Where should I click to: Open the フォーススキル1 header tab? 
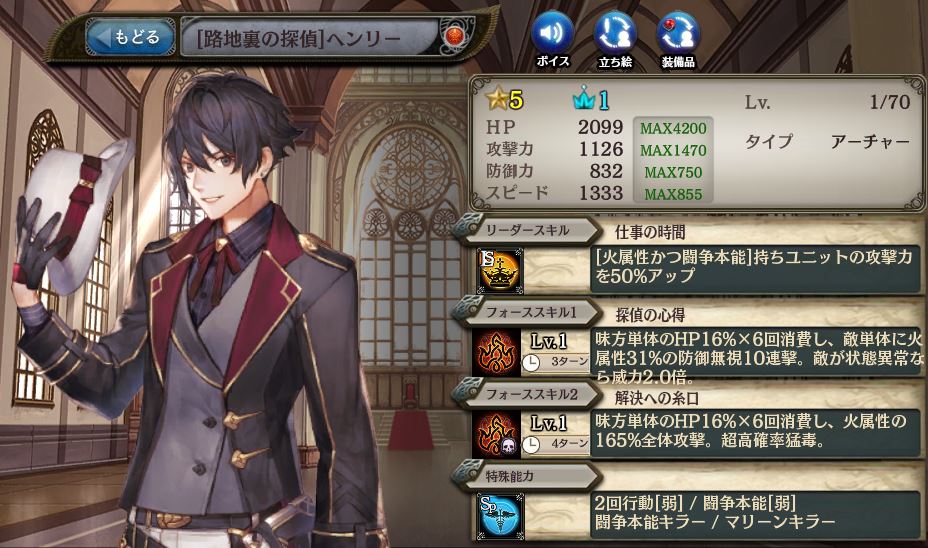coord(530,312)
